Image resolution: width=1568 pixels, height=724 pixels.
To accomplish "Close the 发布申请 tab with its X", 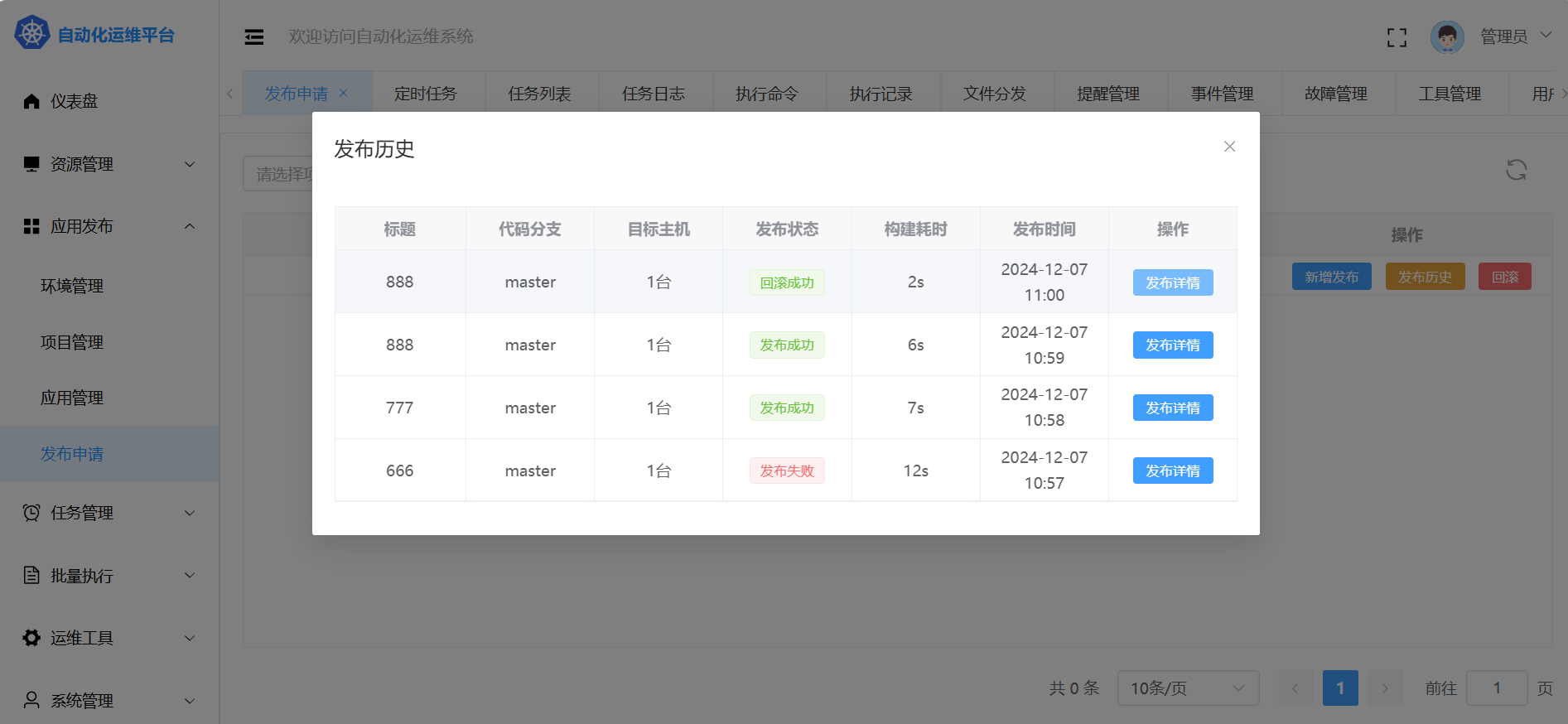I will [344, 94].
